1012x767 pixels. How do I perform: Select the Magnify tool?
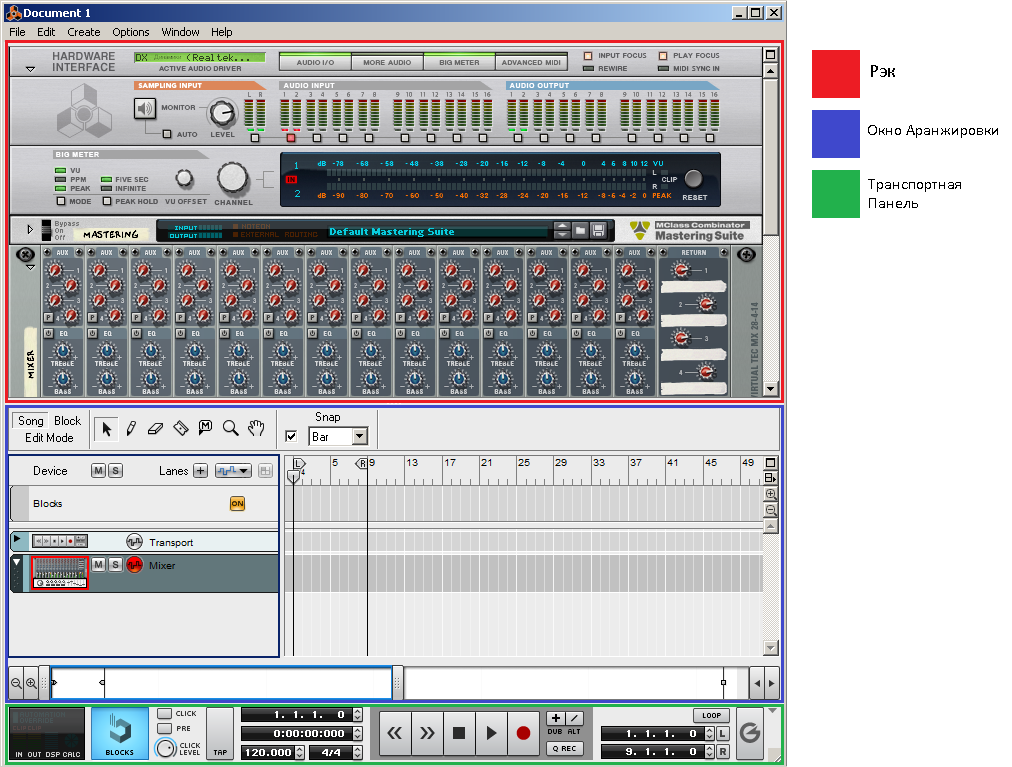[x=230, y=429]
